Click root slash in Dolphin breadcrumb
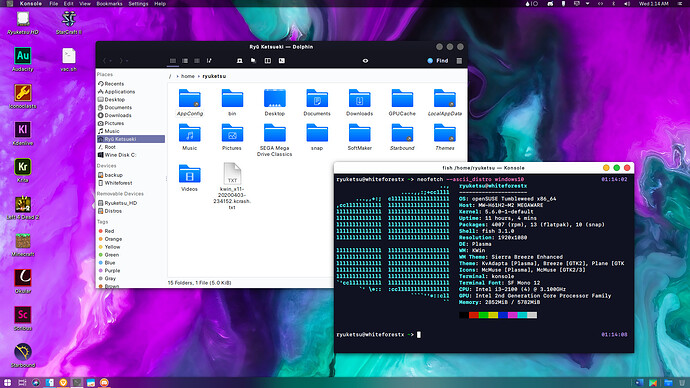Screen dimensions: 690x388 coord(170,76)
